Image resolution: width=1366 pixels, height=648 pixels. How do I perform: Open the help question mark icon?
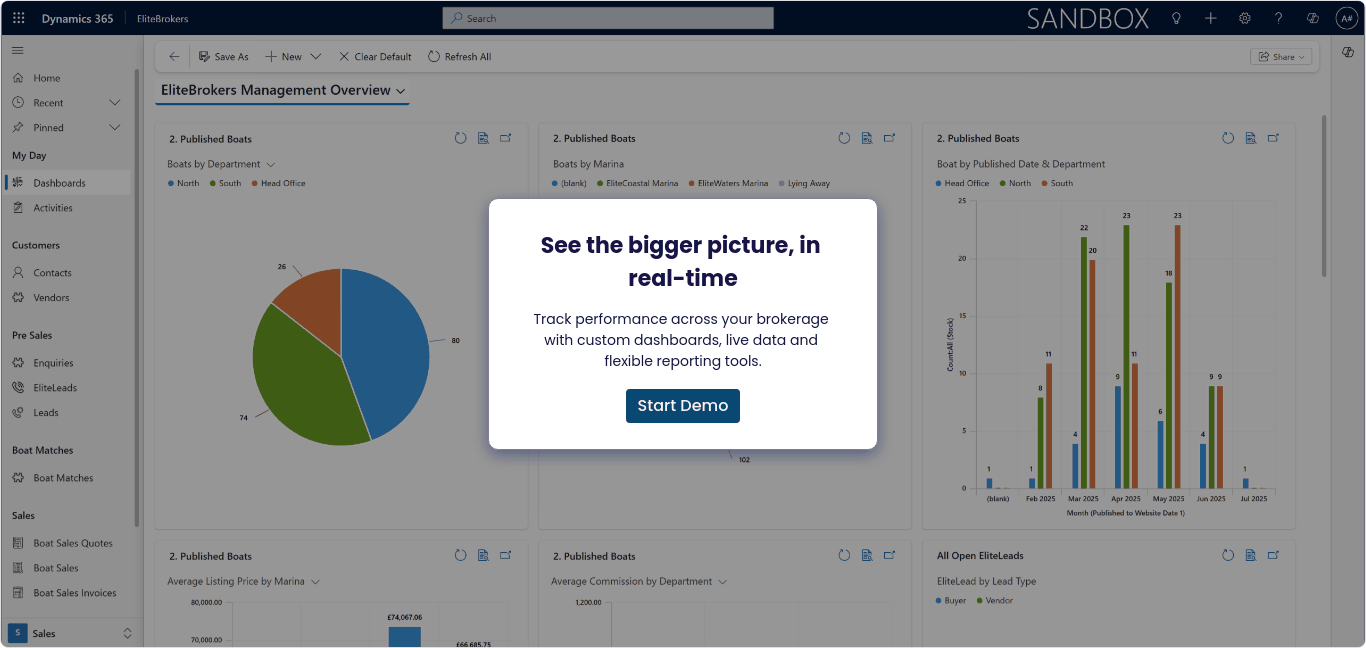[1278, 18]
